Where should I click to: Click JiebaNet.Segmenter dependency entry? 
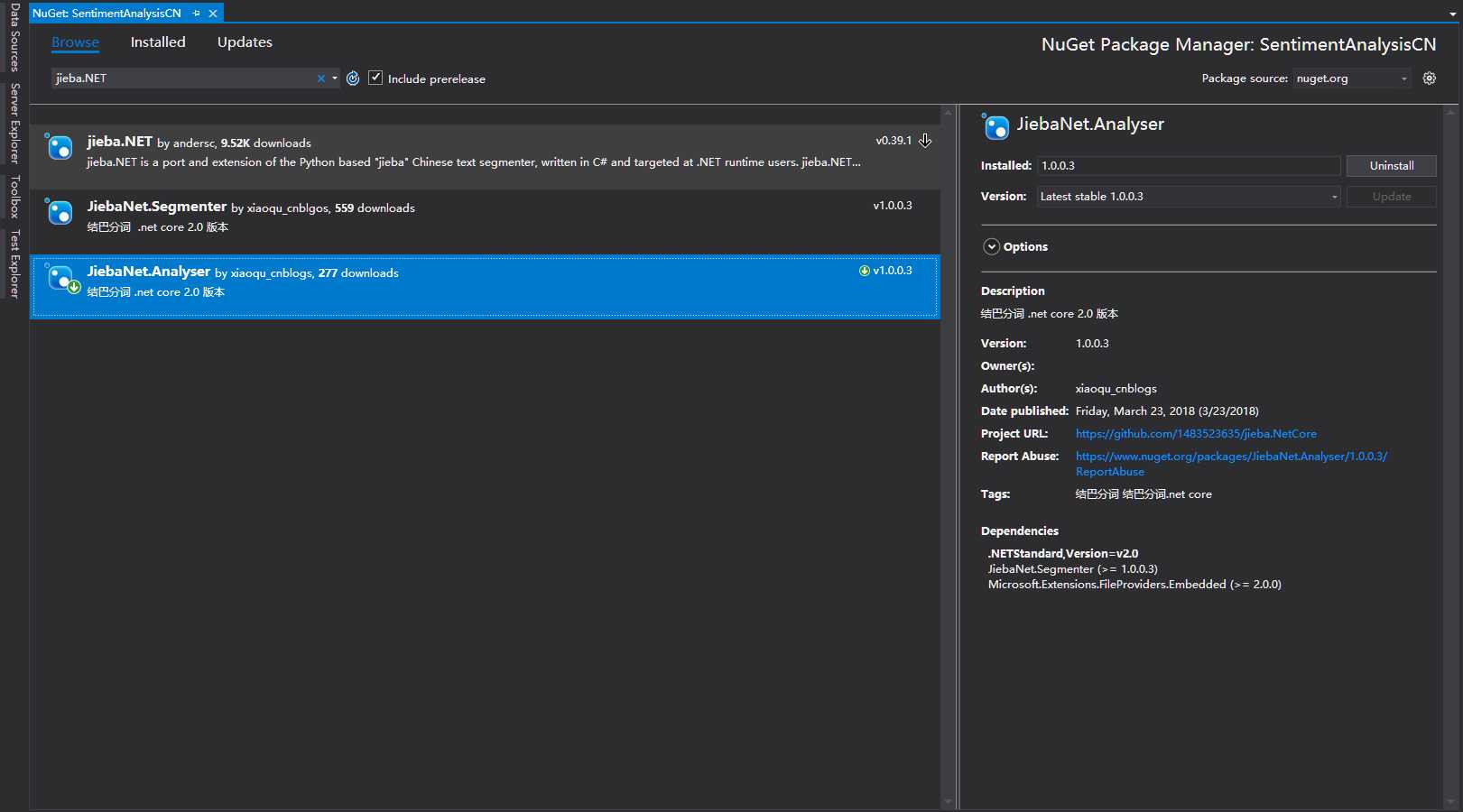pyautogui.click(x=1072, y=569)
